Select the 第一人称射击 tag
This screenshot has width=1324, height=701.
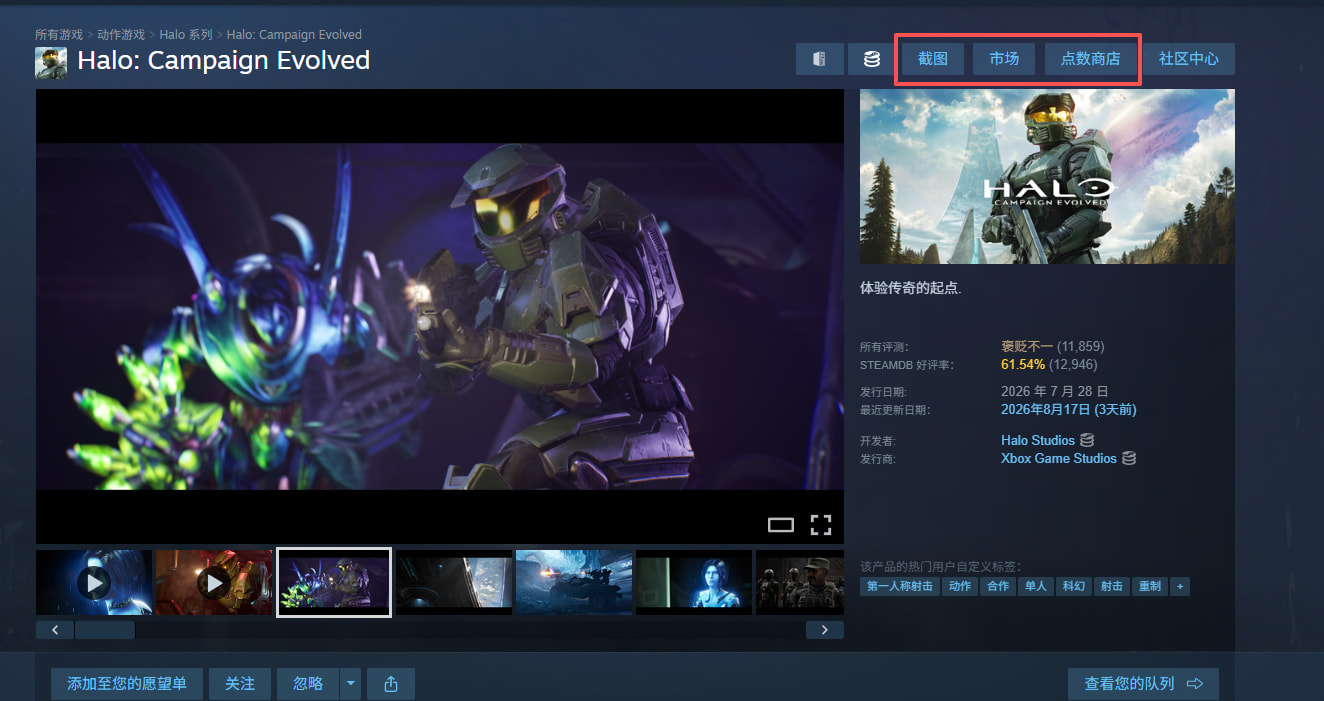point(898,587)
